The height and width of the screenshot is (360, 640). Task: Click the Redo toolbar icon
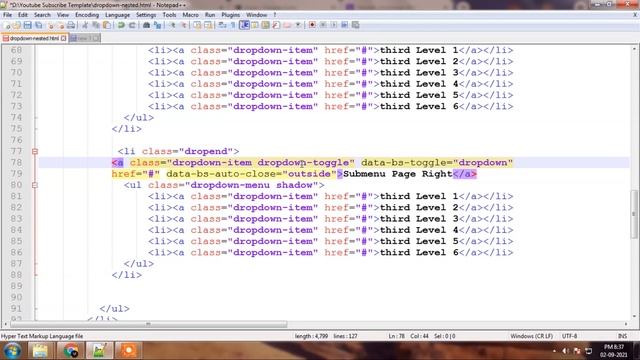132,25
